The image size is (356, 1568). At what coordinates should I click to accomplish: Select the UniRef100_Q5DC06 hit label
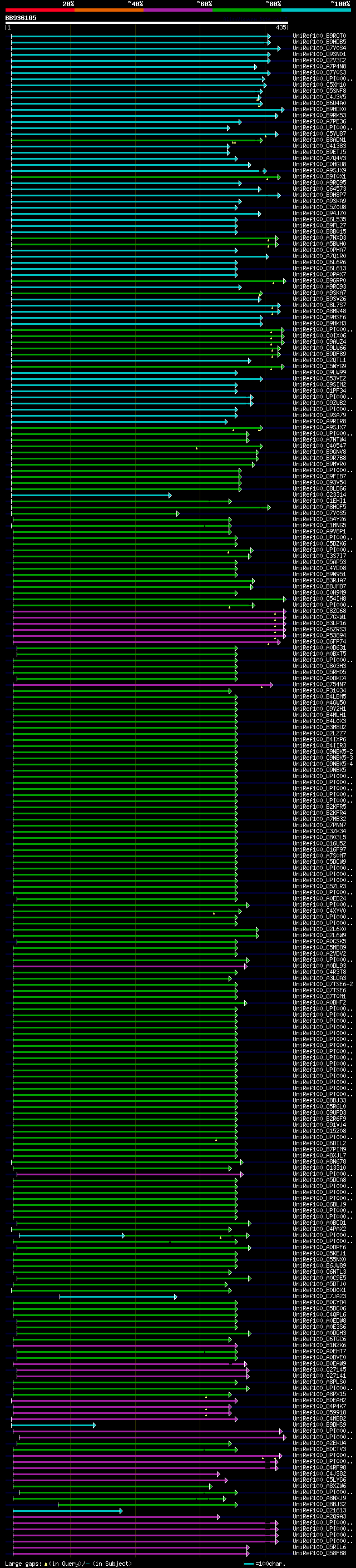point(319,1309)
